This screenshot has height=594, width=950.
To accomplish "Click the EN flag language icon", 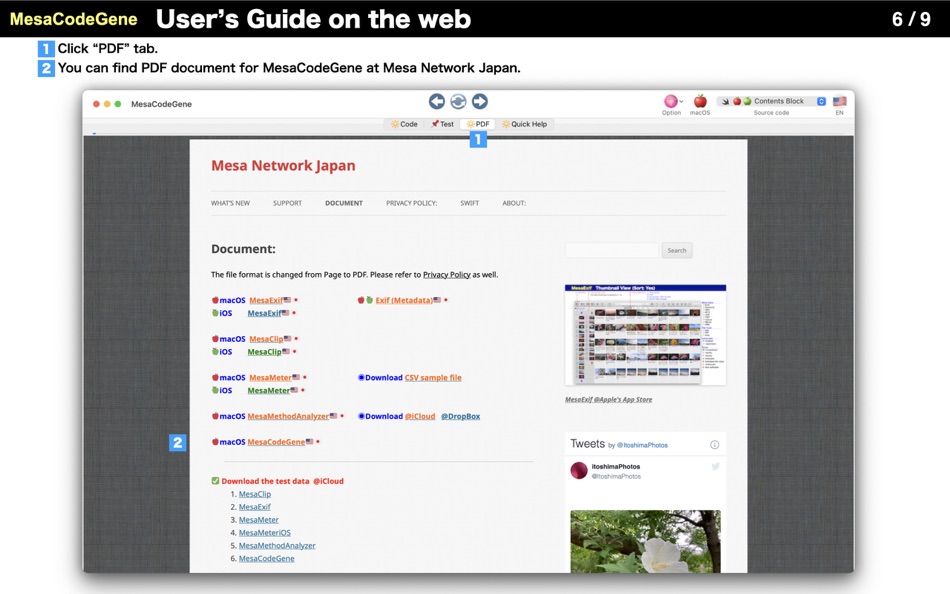I will [839, 101].
